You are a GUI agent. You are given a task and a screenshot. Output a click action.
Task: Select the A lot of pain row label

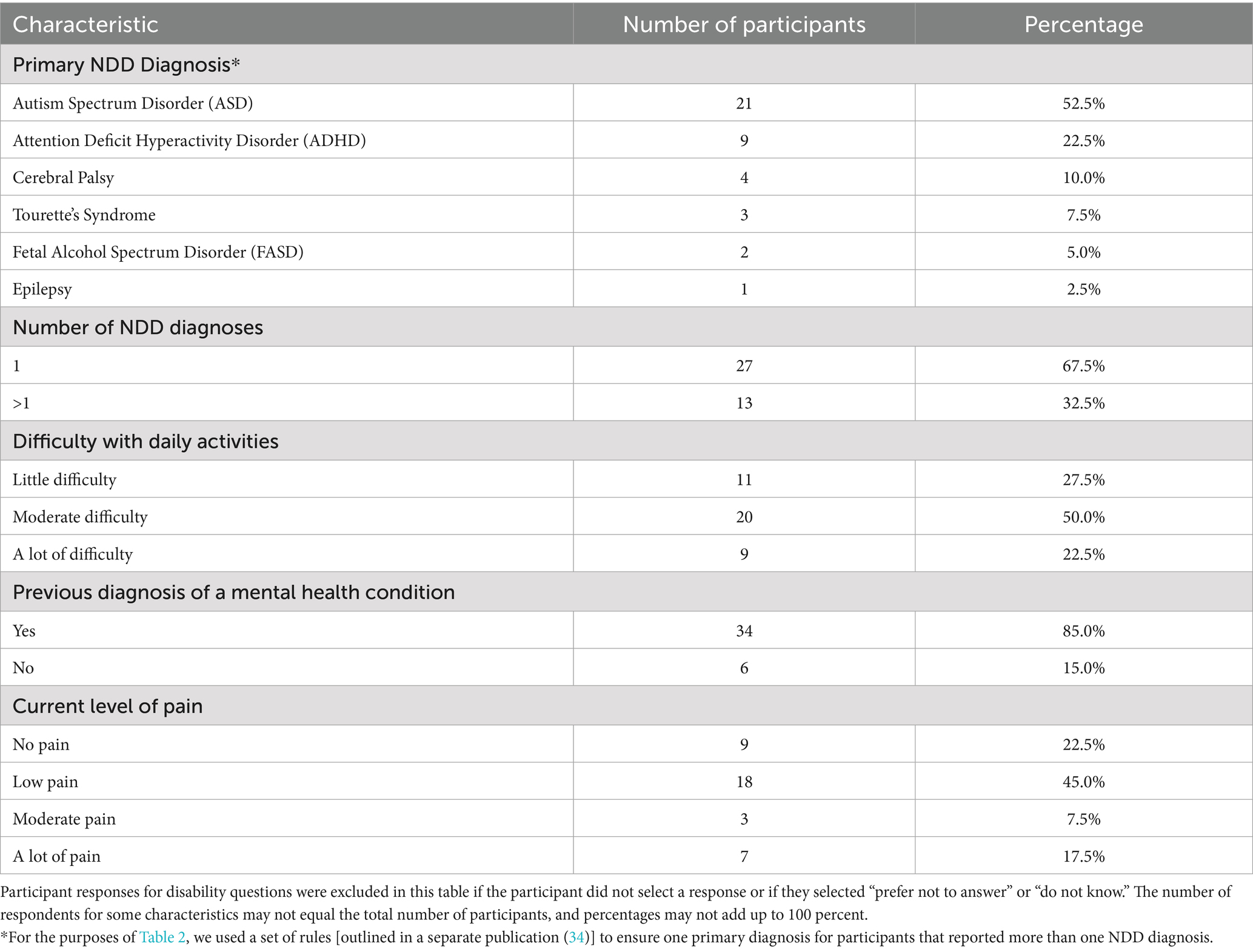coord(56,856)
